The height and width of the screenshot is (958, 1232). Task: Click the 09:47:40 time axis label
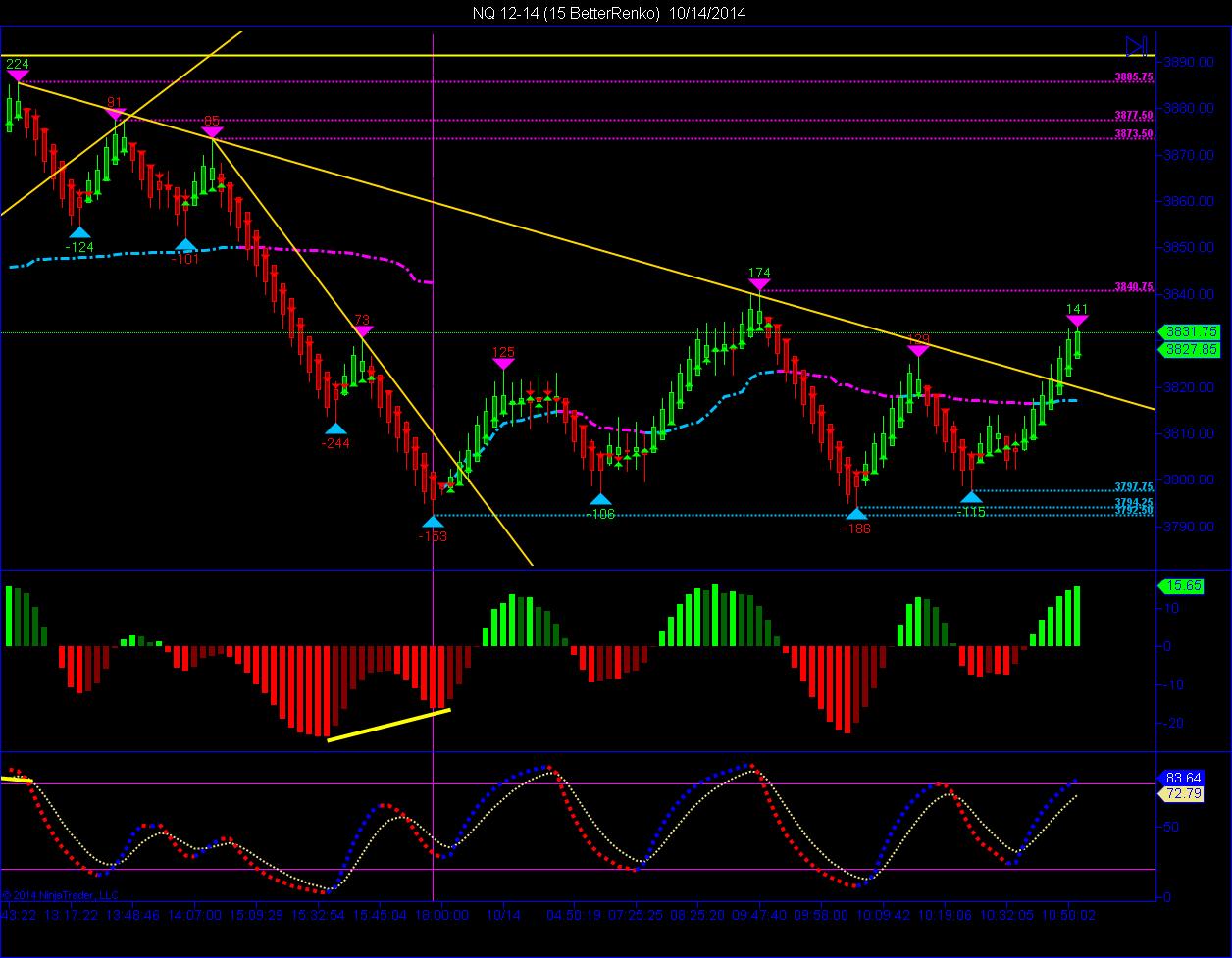[759, 914]
